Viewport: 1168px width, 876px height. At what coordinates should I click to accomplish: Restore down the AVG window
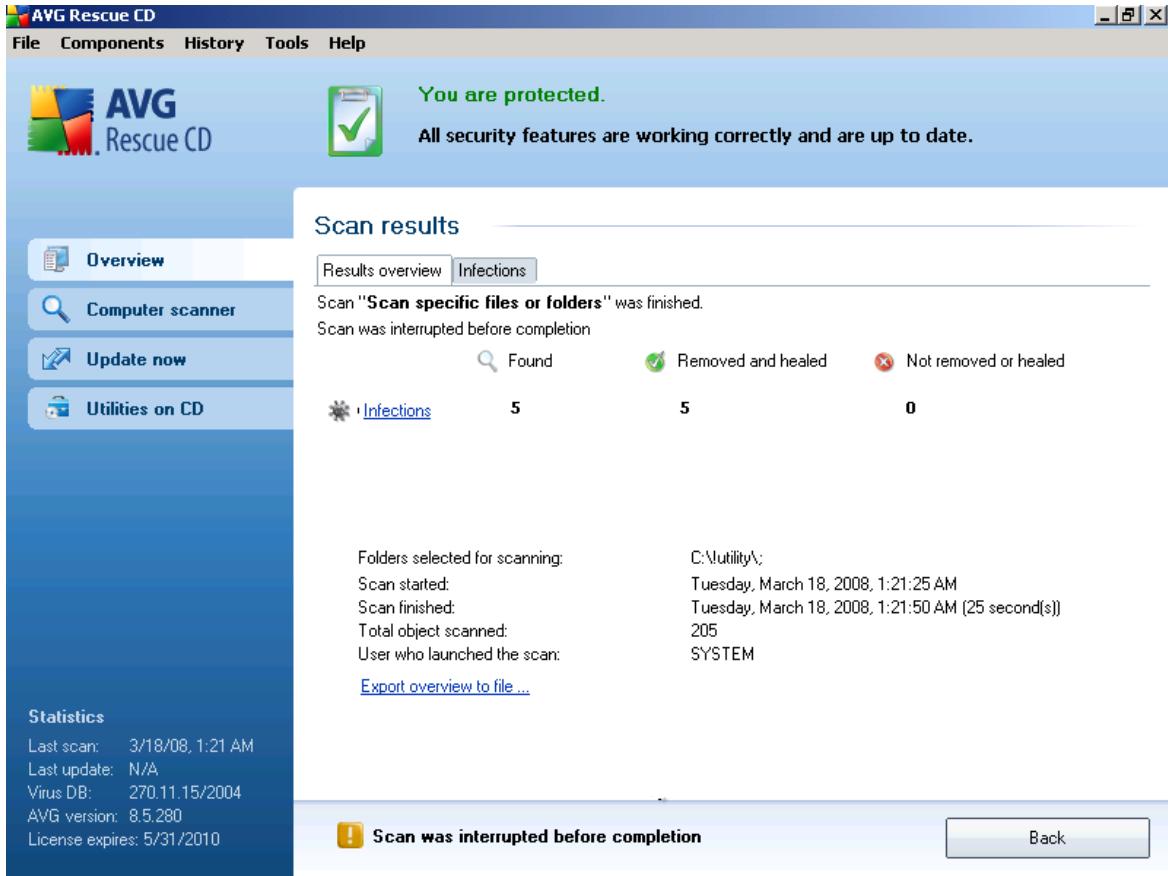(1129, 15)
